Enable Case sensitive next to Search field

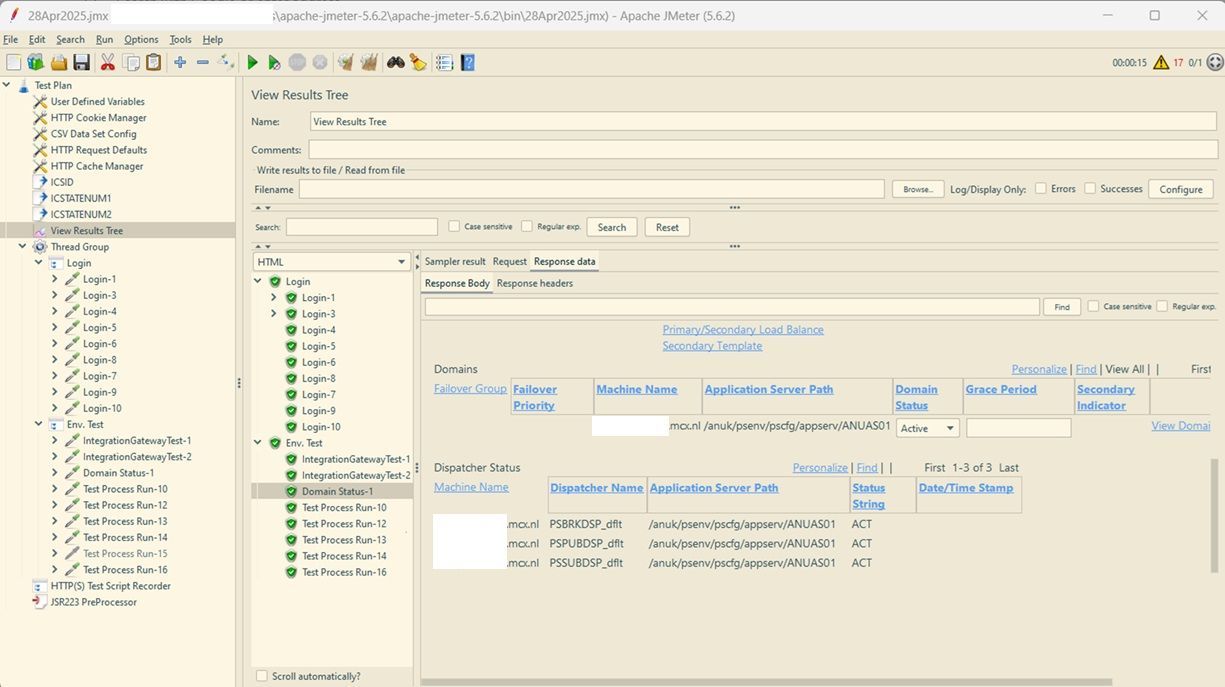click(x=455, y=227)
